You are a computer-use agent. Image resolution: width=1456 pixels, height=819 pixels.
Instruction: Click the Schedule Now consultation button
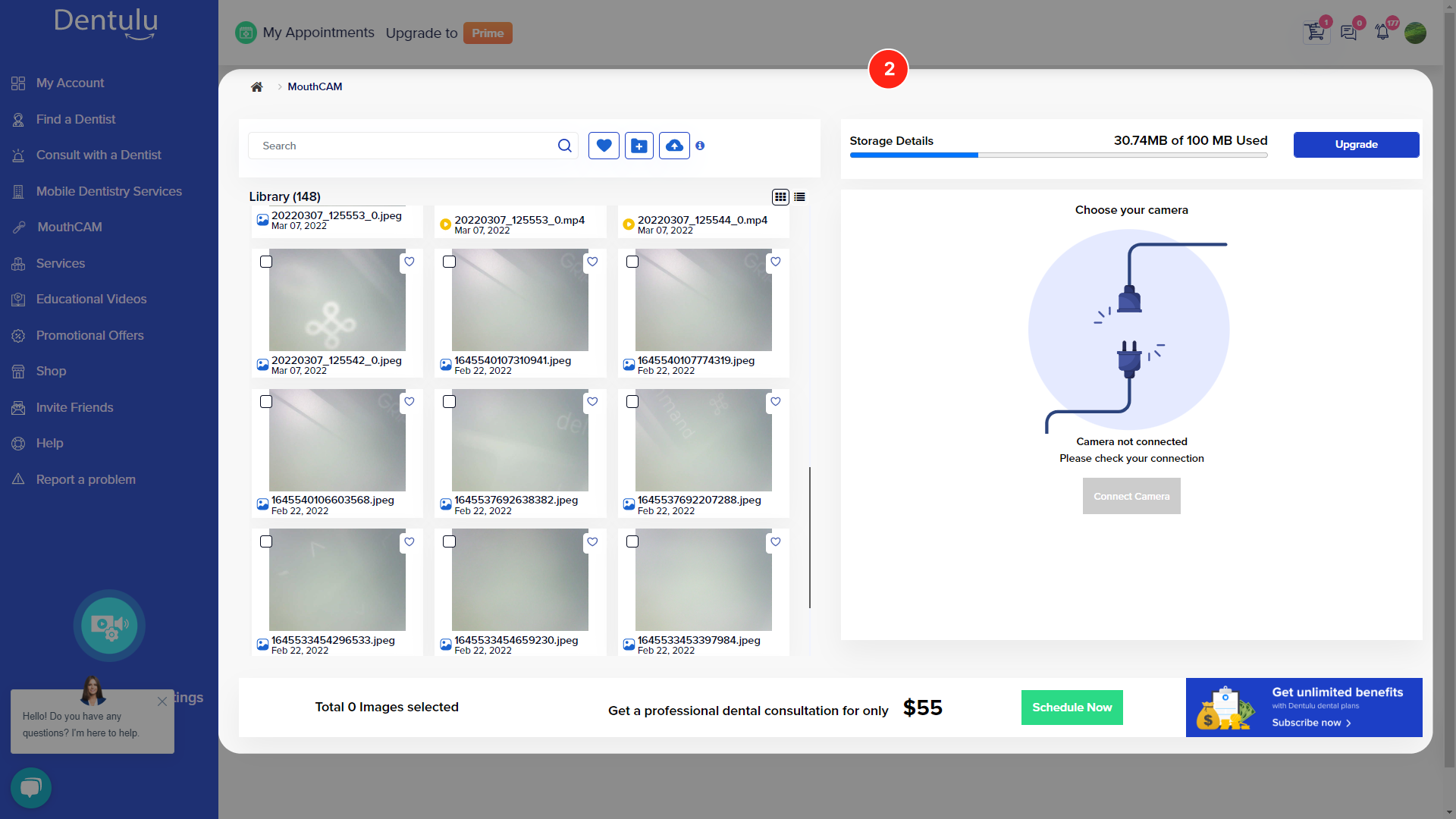pyautogui.click(x=1072, y=707)
